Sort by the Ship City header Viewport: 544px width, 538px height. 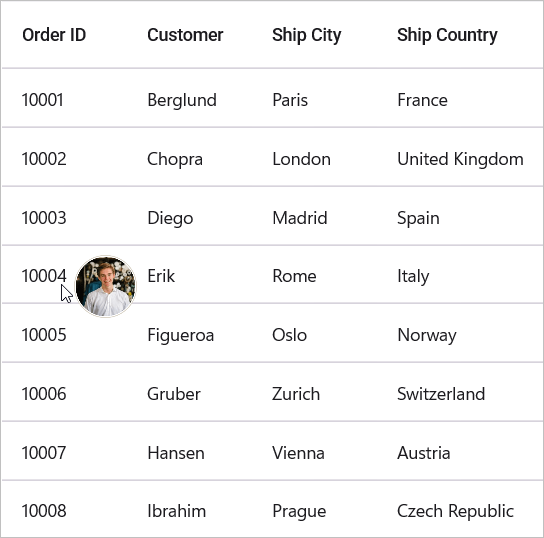coord(307,35)
